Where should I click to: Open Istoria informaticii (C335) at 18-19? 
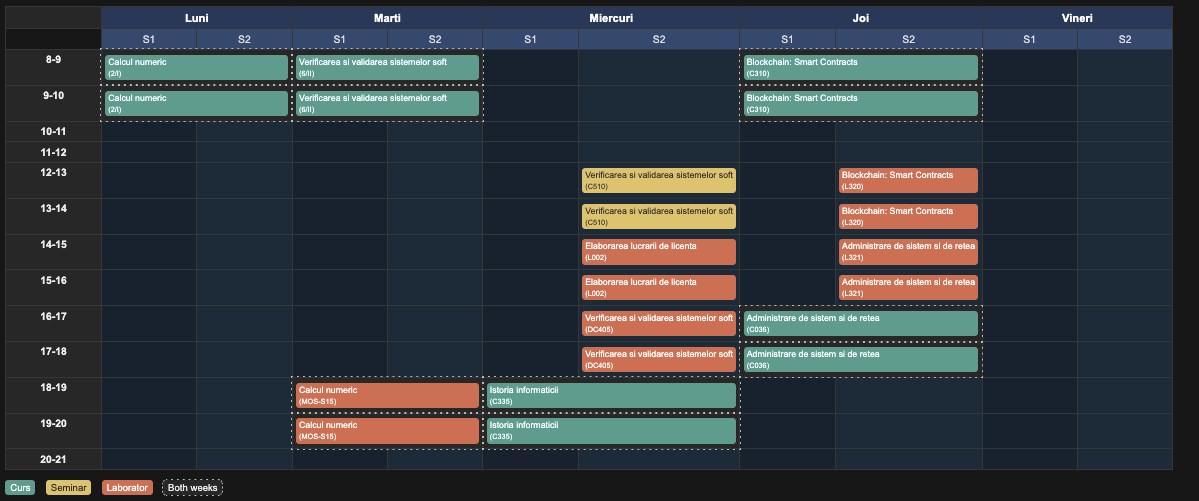tap(611, 395)
